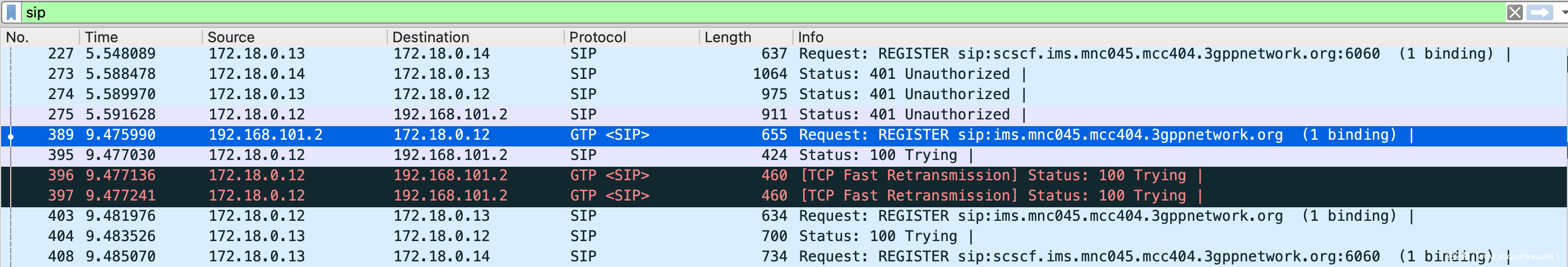Sort by the Protocol column header
This screenshot has height=267, width=1568.
597,37
